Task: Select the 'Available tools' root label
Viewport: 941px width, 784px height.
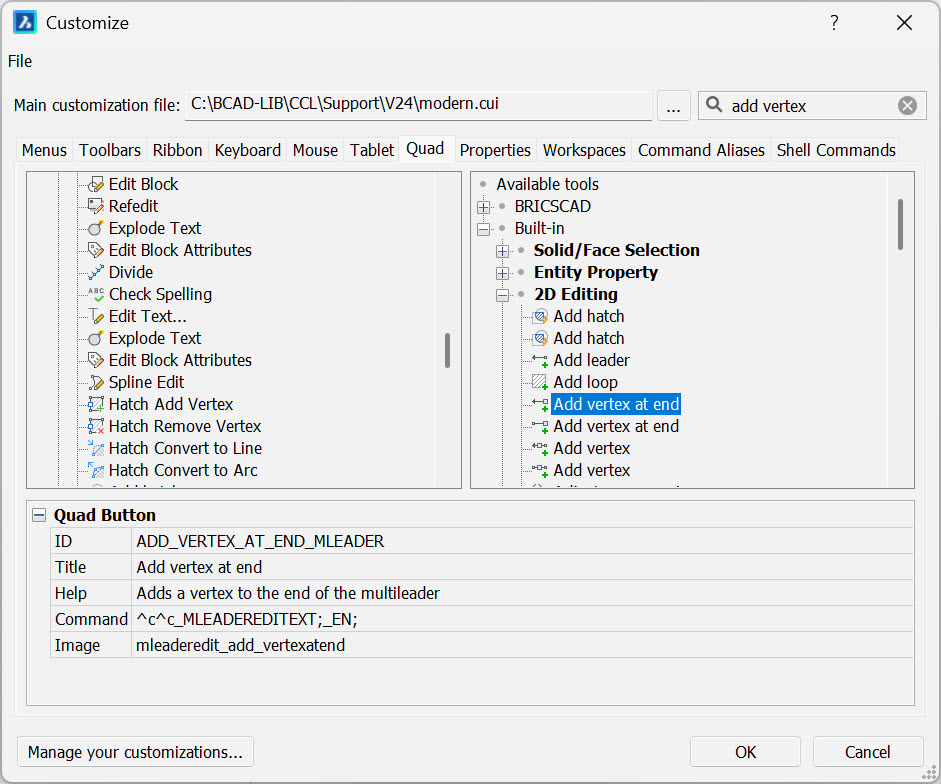Action: [547, 184]
